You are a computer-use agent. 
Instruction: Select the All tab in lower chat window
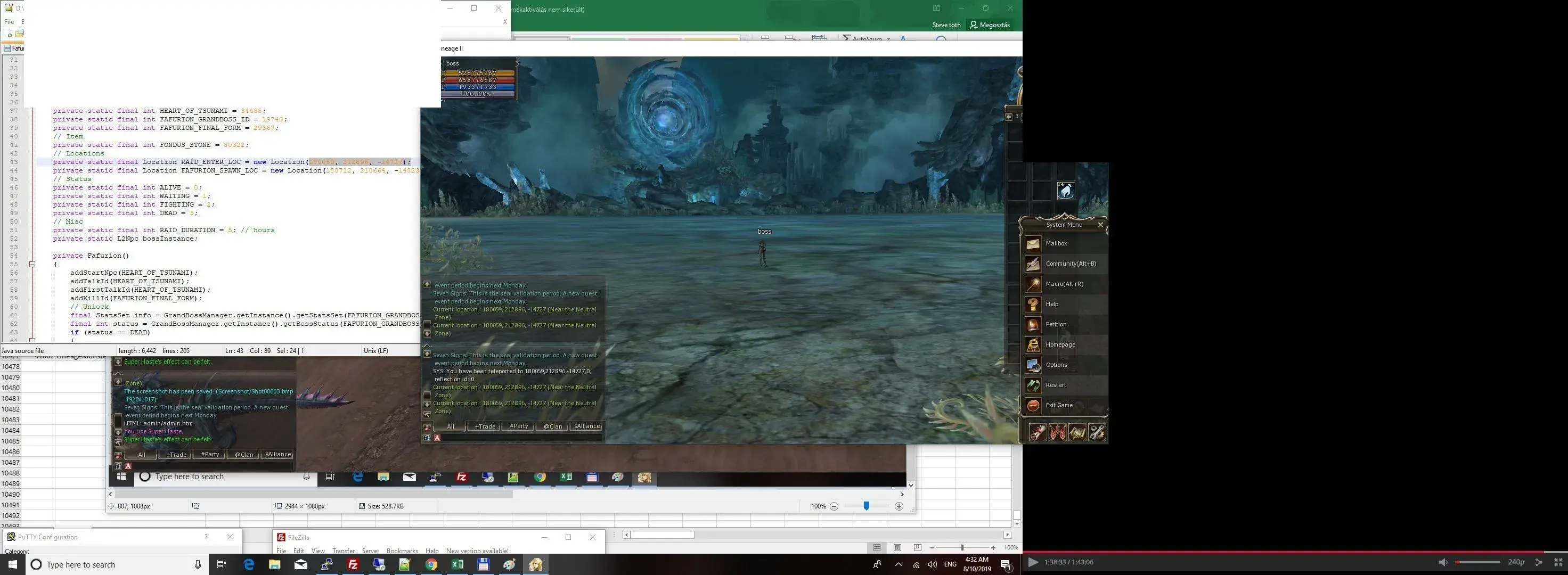(140, 454)
